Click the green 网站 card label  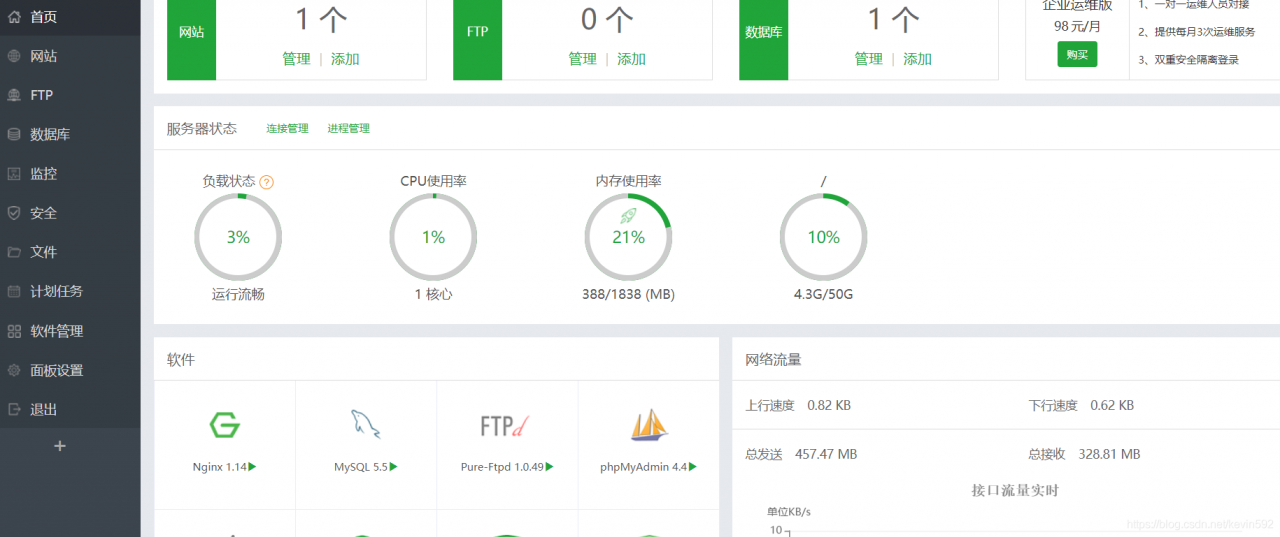click(191, 32)
